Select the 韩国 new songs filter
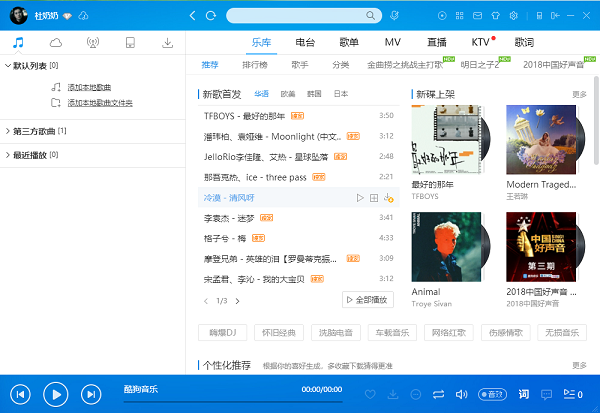Image resolution: width=600 pixels, height=413 pixels. pos(314,94)
